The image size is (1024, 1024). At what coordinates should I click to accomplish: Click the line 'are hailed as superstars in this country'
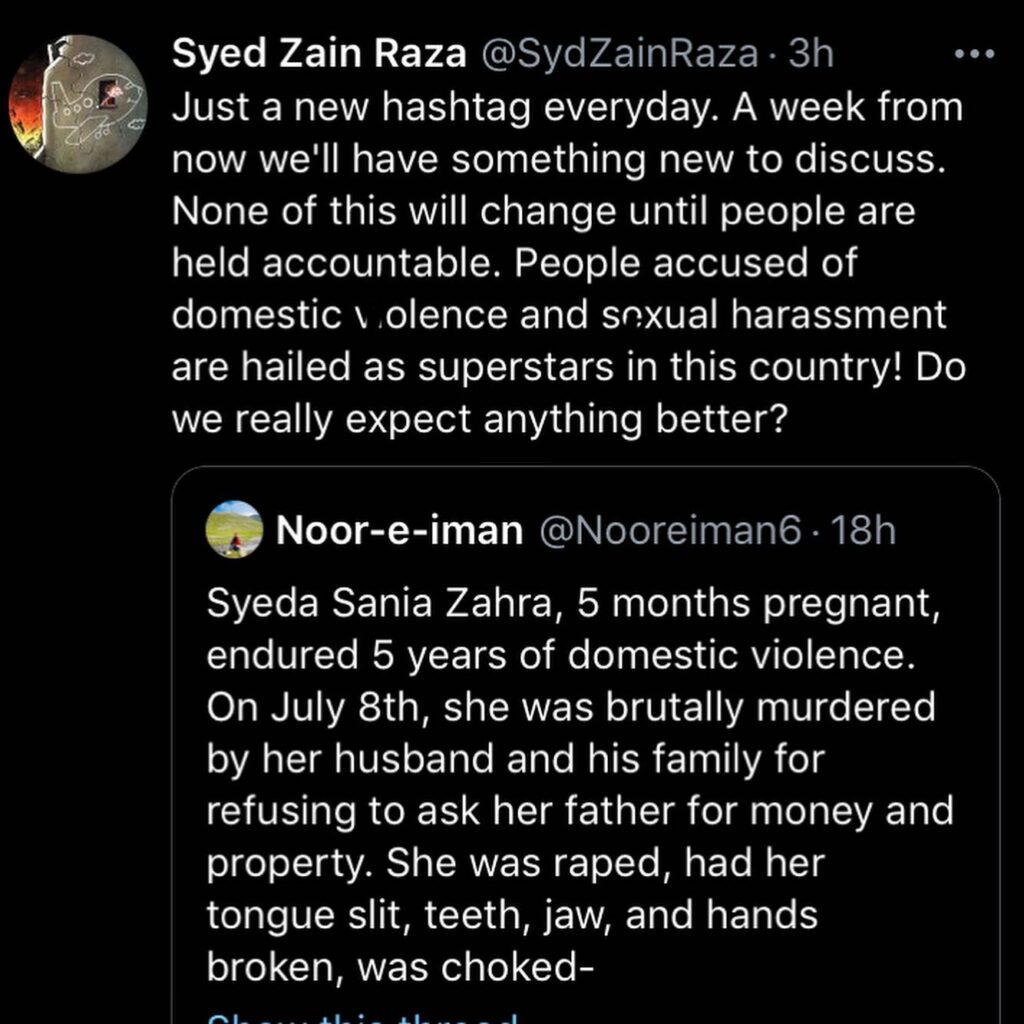click(x=537, y=368)
